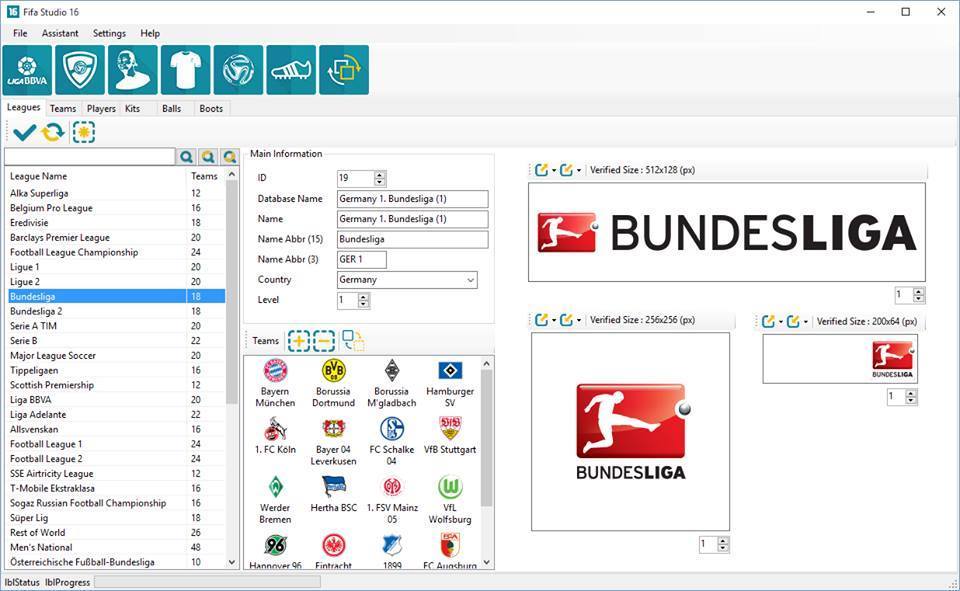Apply changes with the blue checkmark
Image resolution: width=960 pixels, height=591 pixels.
click(24, 132)
